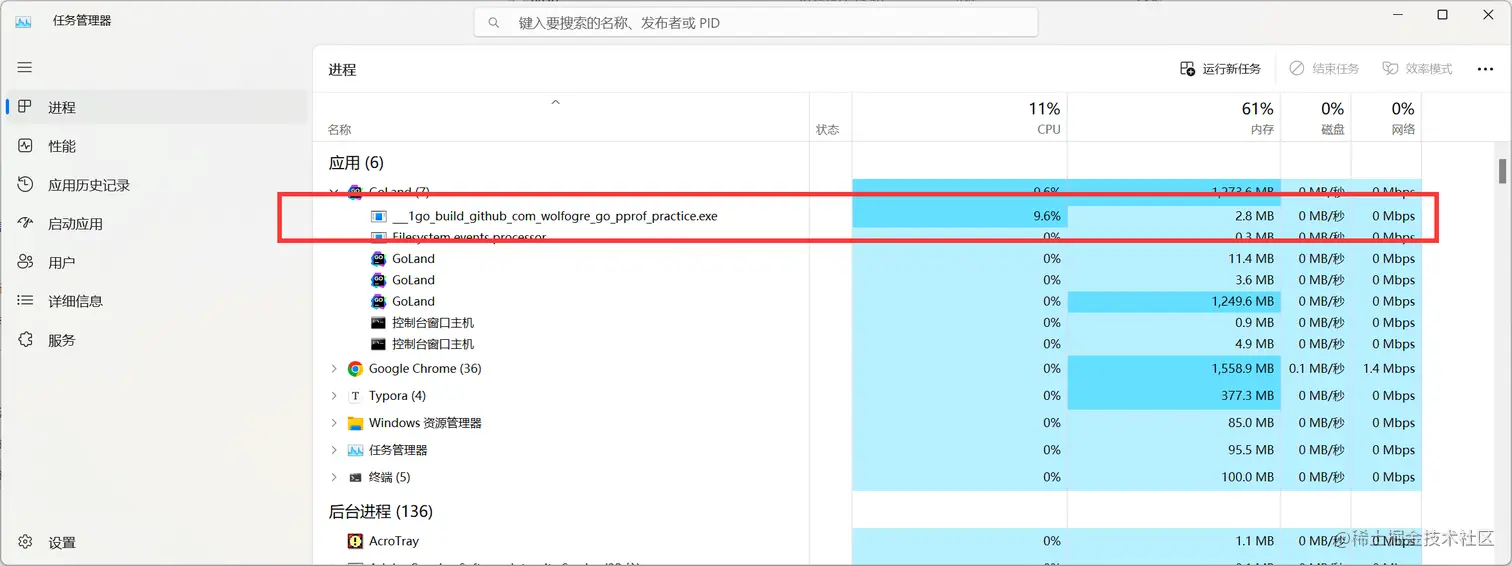Click the search box for name or PID

tap(756, 22)
